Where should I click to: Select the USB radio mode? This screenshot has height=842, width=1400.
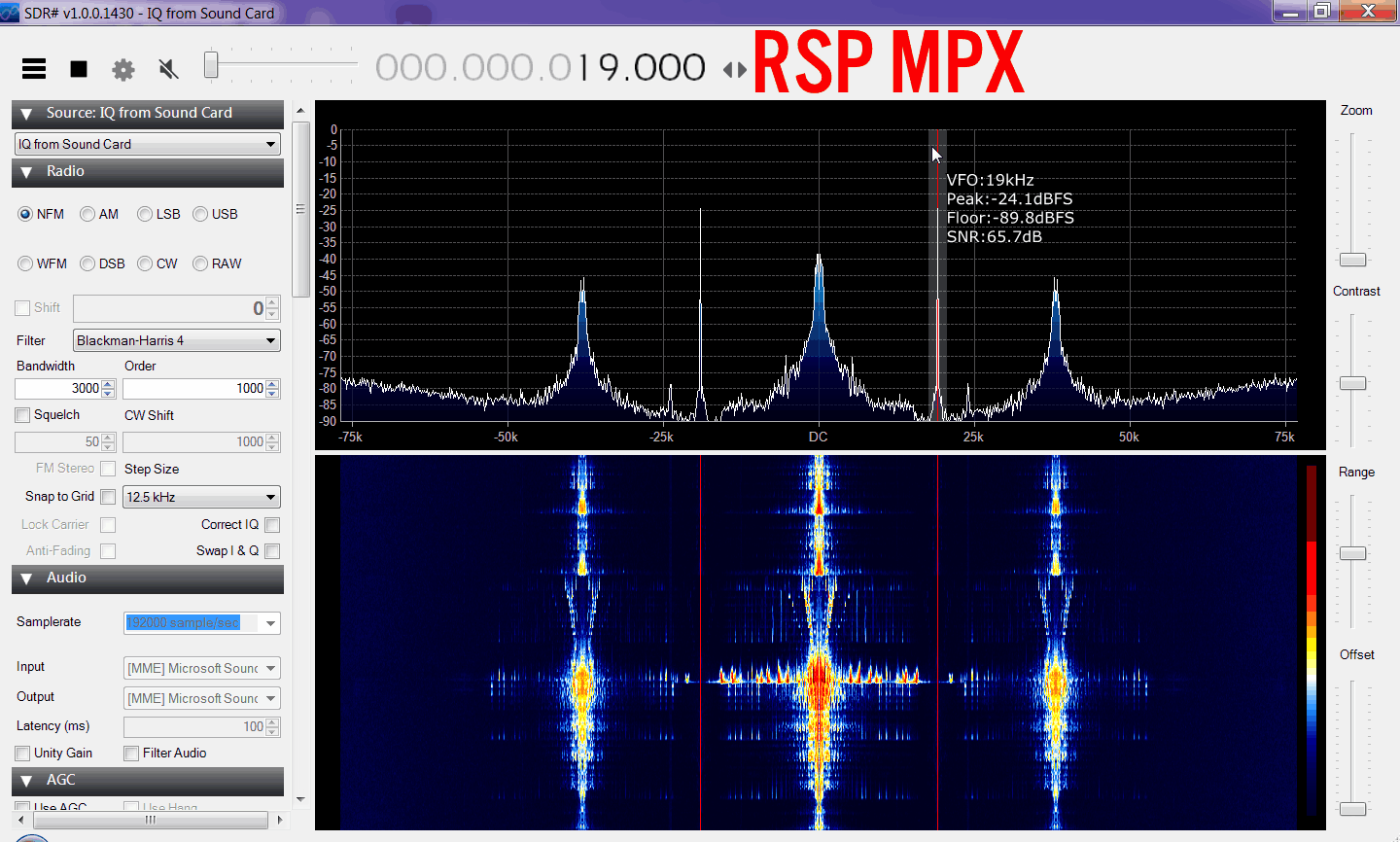tap(200, 214)
